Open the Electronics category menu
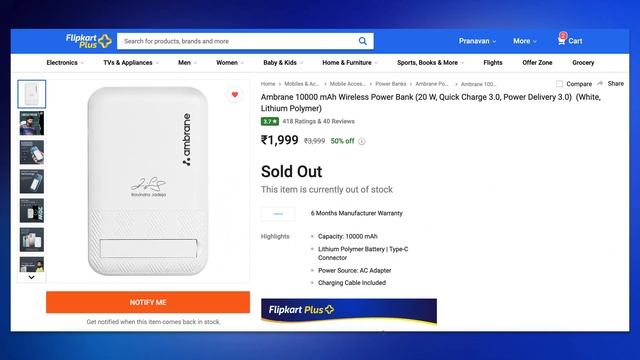Viewport: 640px width, 360px height. click(65, 62)
